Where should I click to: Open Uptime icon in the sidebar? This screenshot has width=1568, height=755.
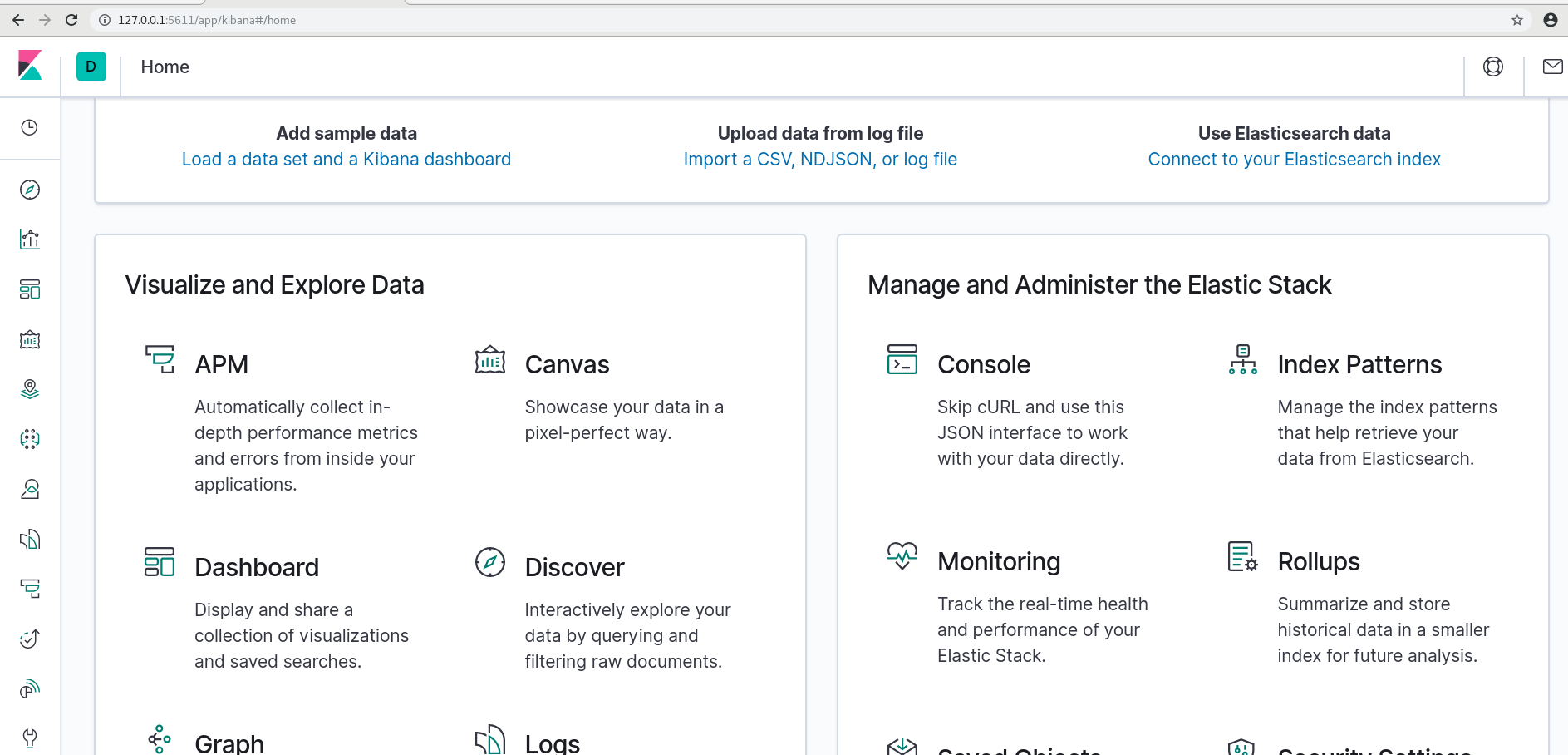pos(30,639)
